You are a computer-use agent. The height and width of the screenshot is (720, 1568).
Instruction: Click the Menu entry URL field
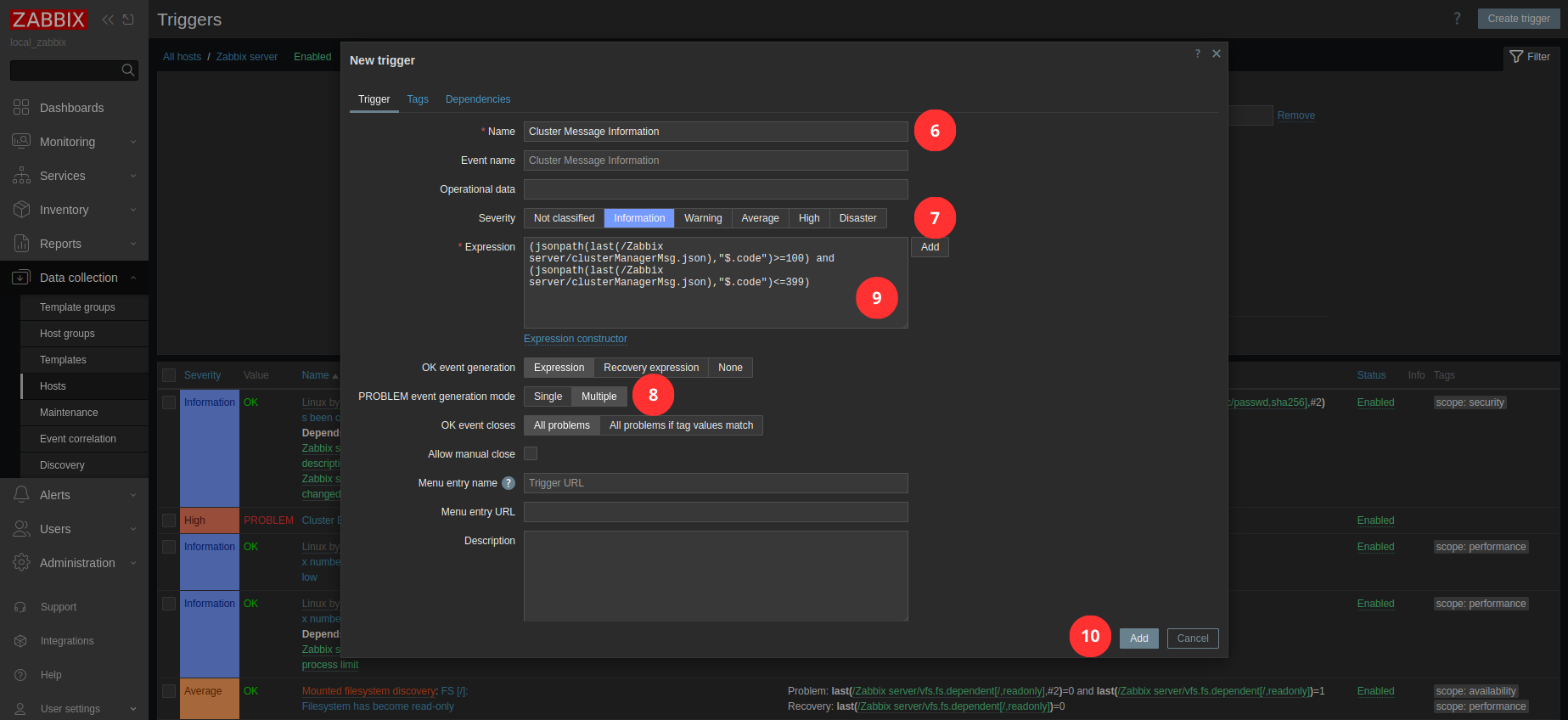[716, 512]
